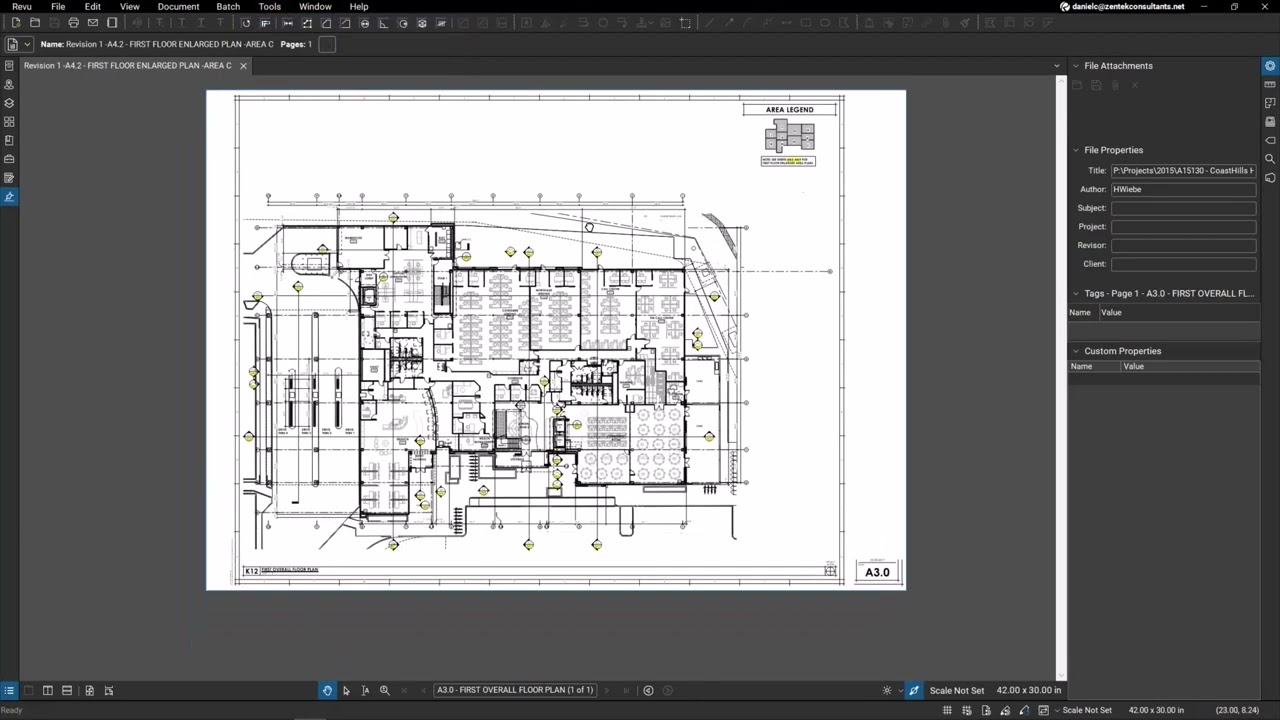The image size is (1280, 720).
Task: Click the Email envelope icon in the toolbar
Action: [x=92, y=23]
